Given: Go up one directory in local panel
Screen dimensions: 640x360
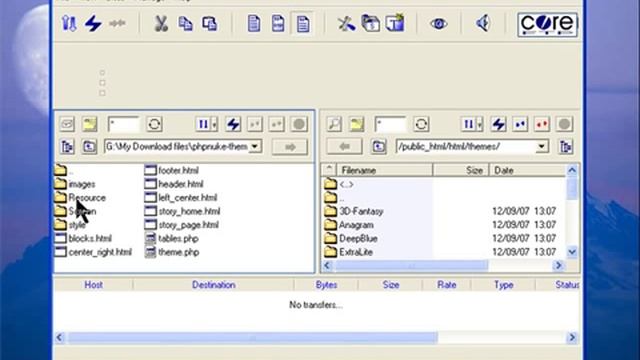Looking at the screenshot, I should [89, 147].
